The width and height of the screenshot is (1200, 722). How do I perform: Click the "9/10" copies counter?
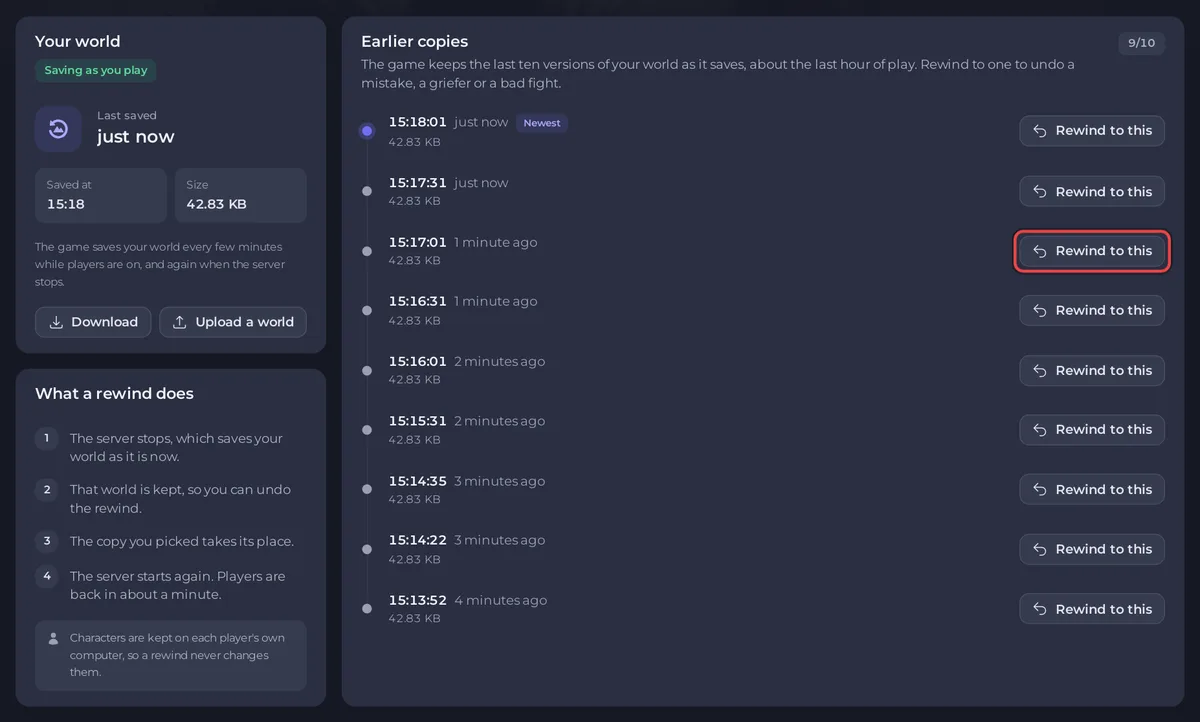coord(1141,43)
